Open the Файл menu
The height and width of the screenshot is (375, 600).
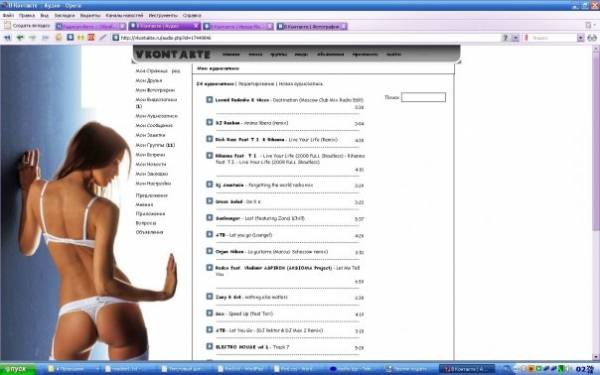pyautogui.click(x=8, y=15)
